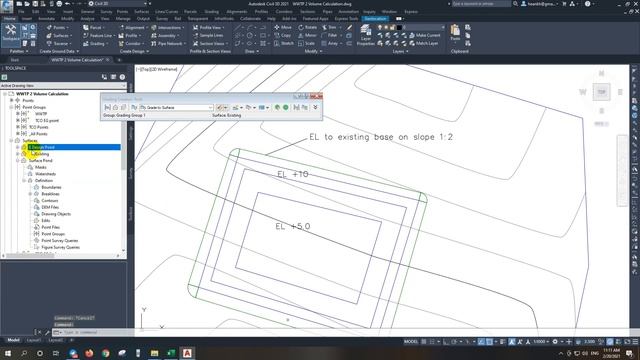Expand the Grading Creation Tools chevron
Image resolution: width=640 pixels, height=360 pixels.
[x=315, y=107]
